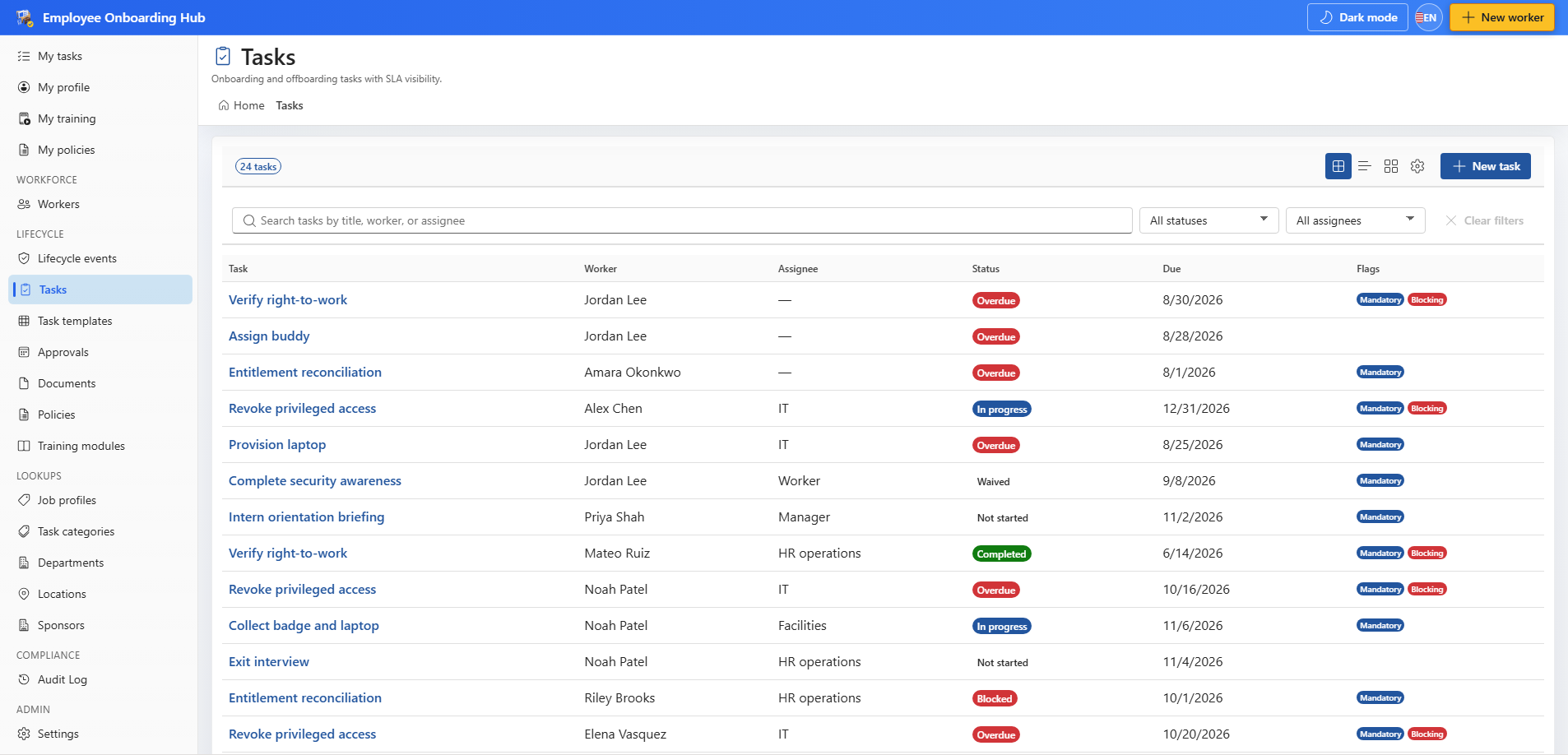Click the due date 12/31/2026
This screenshot has width=1568, height=755.
point(1196,409)
